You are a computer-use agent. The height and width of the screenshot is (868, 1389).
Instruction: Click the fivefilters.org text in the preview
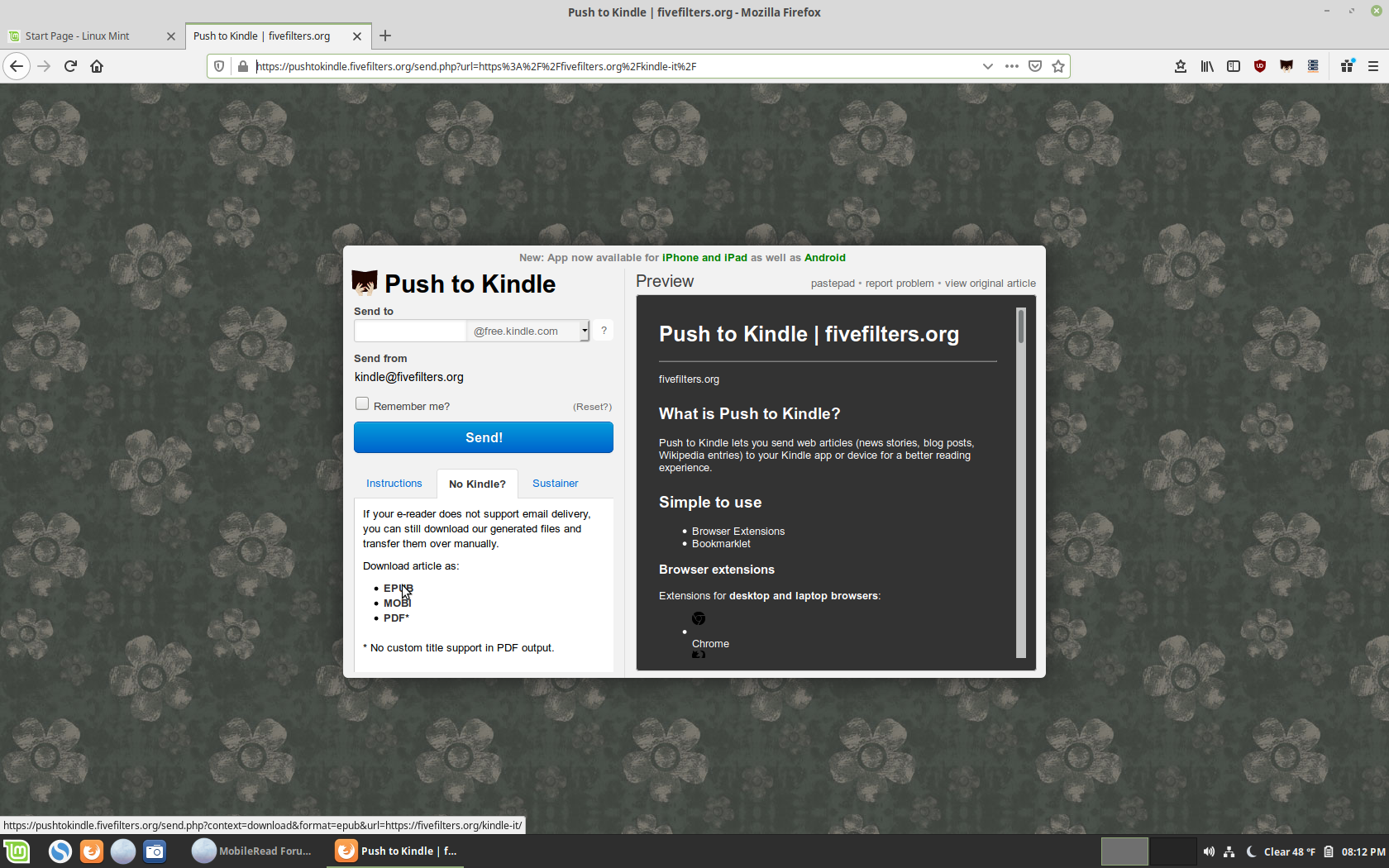(689, 379)
